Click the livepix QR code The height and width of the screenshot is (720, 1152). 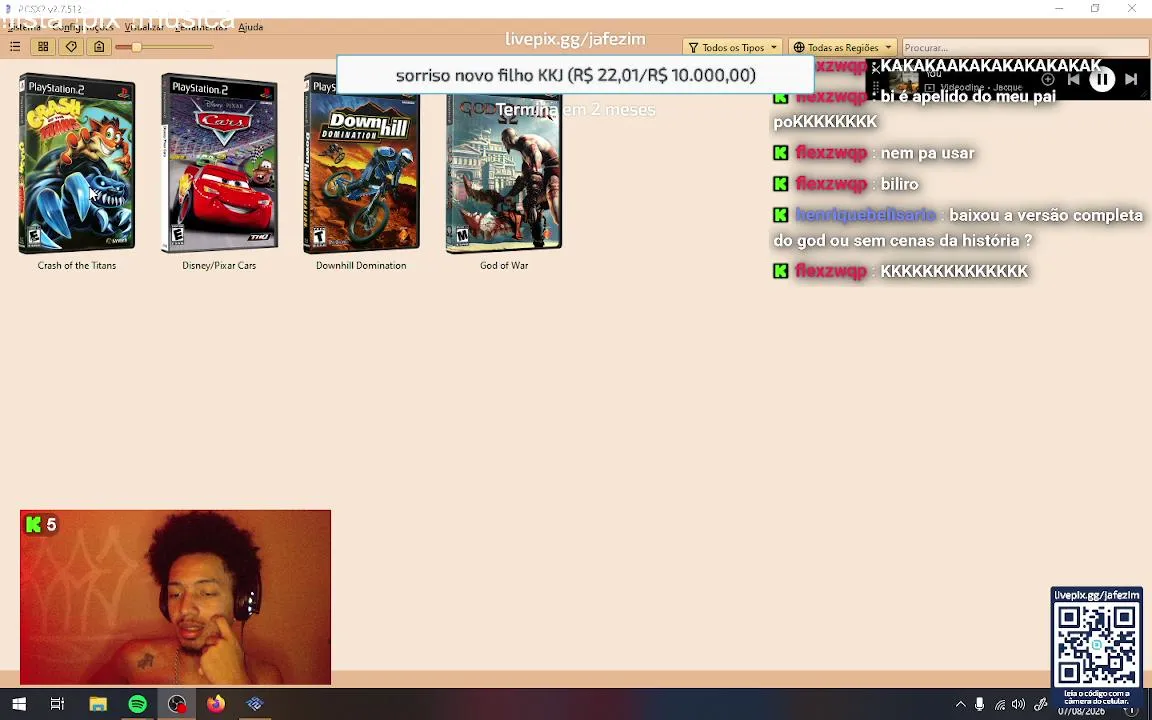point(1096,645)
